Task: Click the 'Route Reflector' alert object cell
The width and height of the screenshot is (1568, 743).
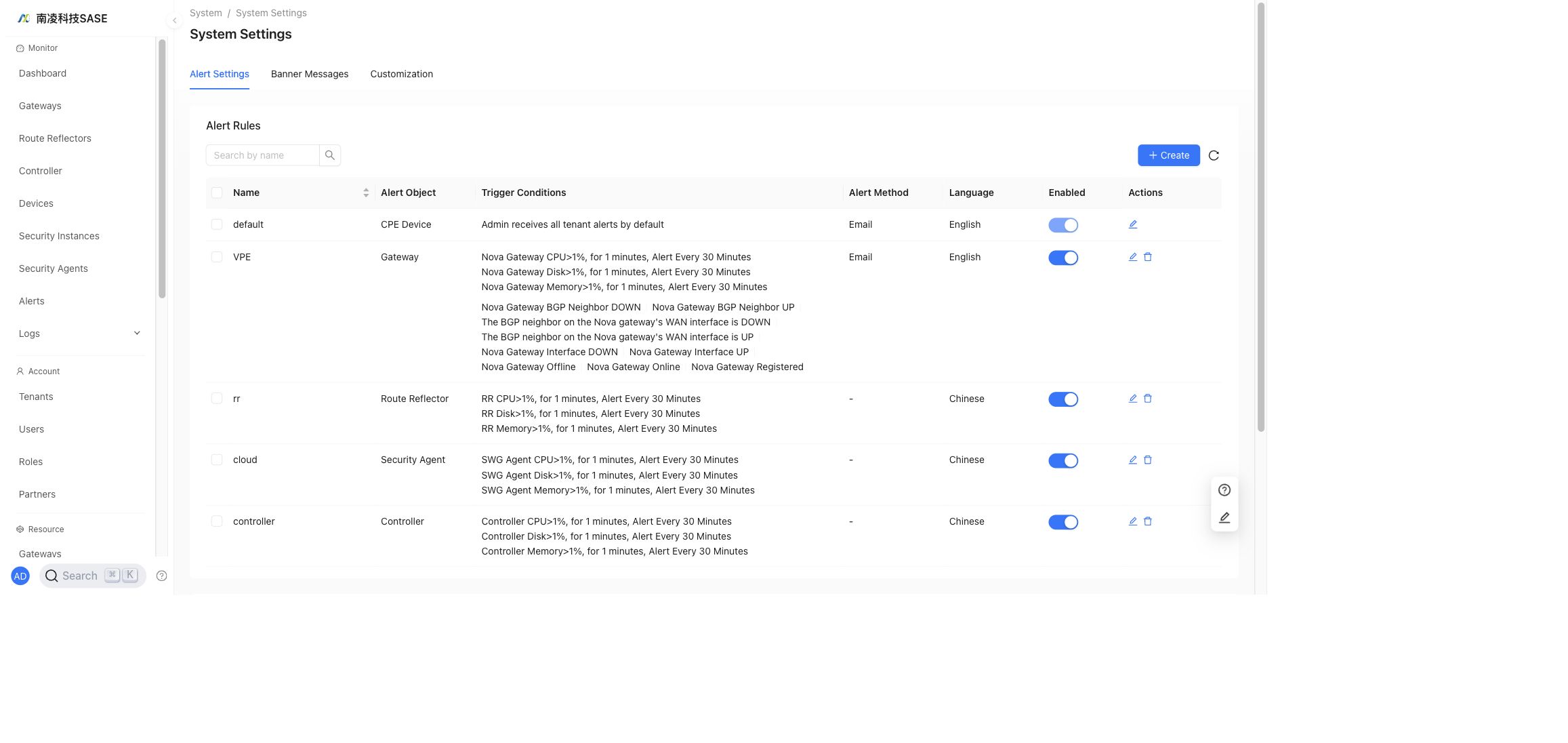Action: click(415, 399)
